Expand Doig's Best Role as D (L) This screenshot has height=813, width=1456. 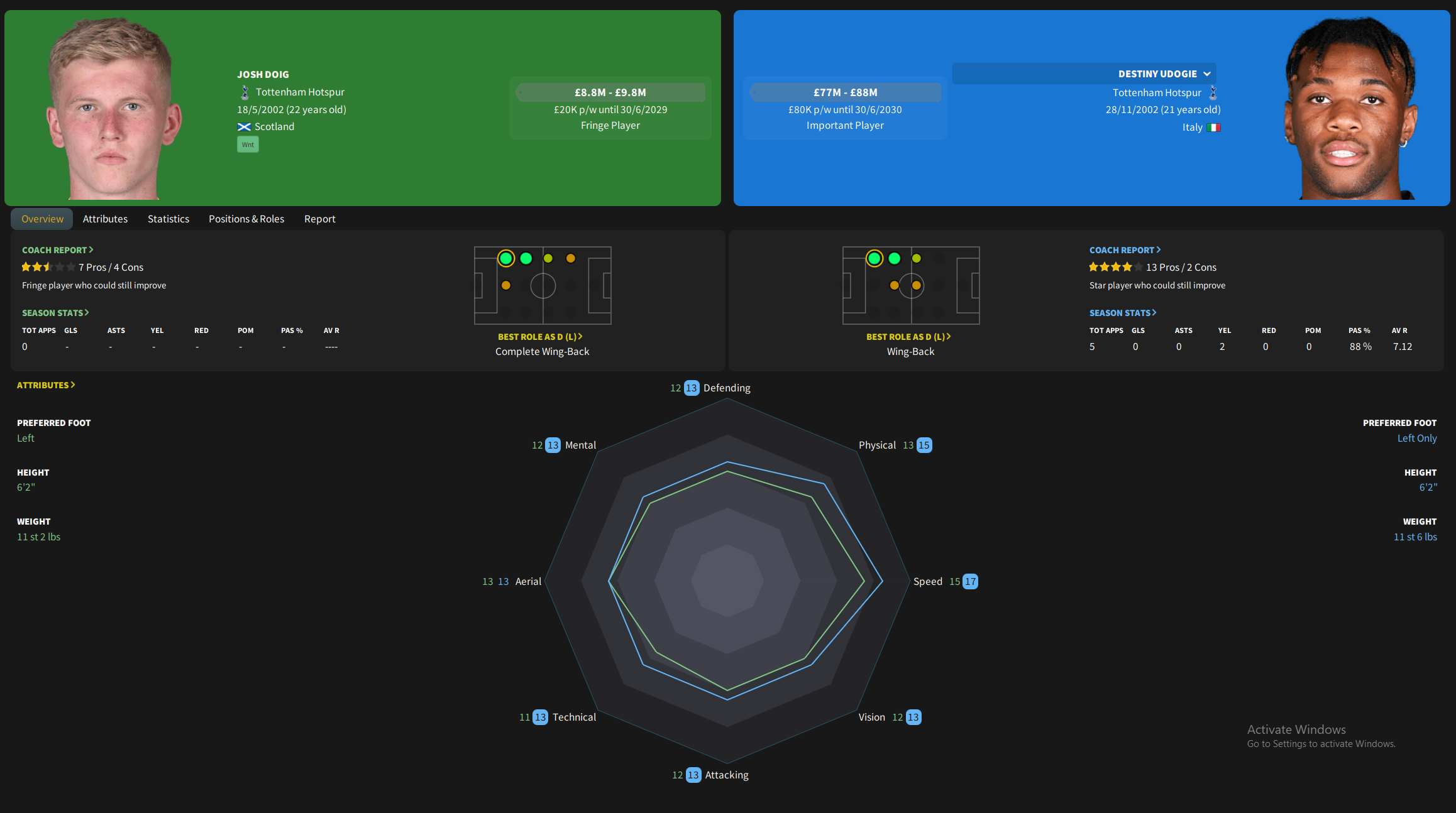click(539, 337)
